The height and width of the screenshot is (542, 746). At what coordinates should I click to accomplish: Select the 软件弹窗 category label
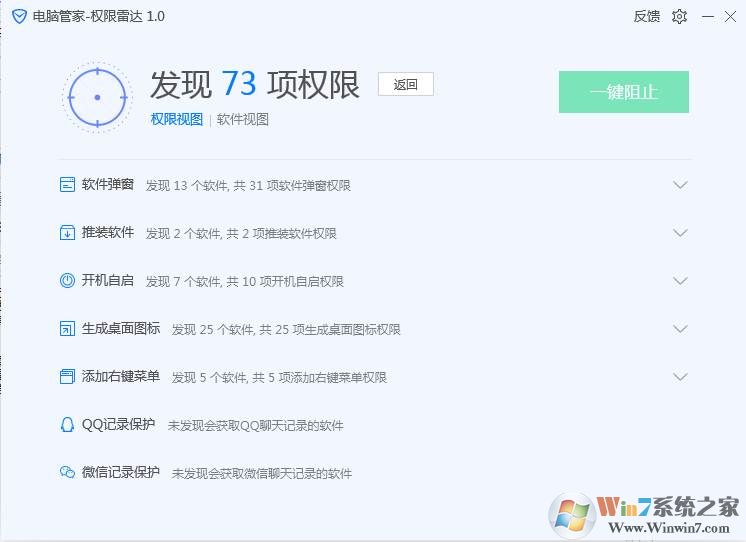(108, 184)
